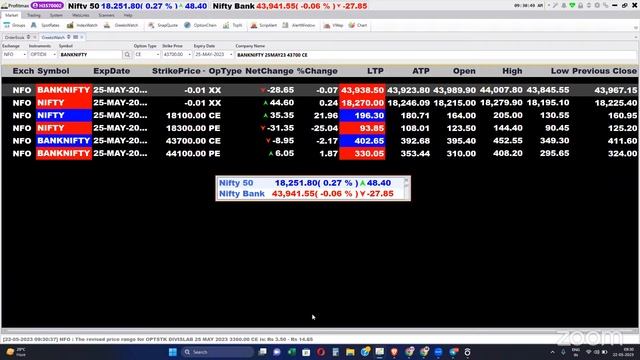Screen dimensions: 640x360
Task: Click the settings gear icon in title bar
Action: 597,6
